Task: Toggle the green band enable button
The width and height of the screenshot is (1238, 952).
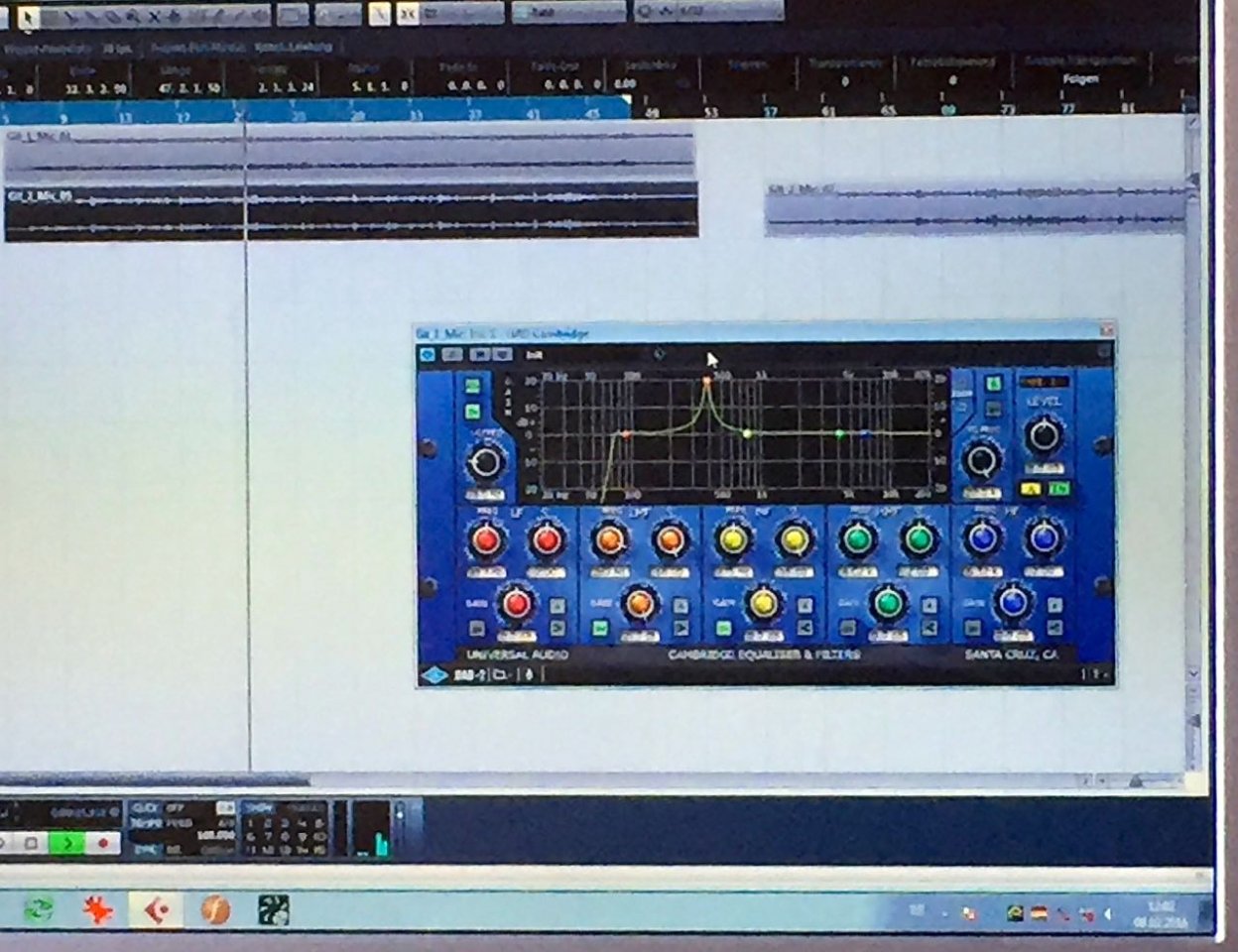Action: point(848,629)
